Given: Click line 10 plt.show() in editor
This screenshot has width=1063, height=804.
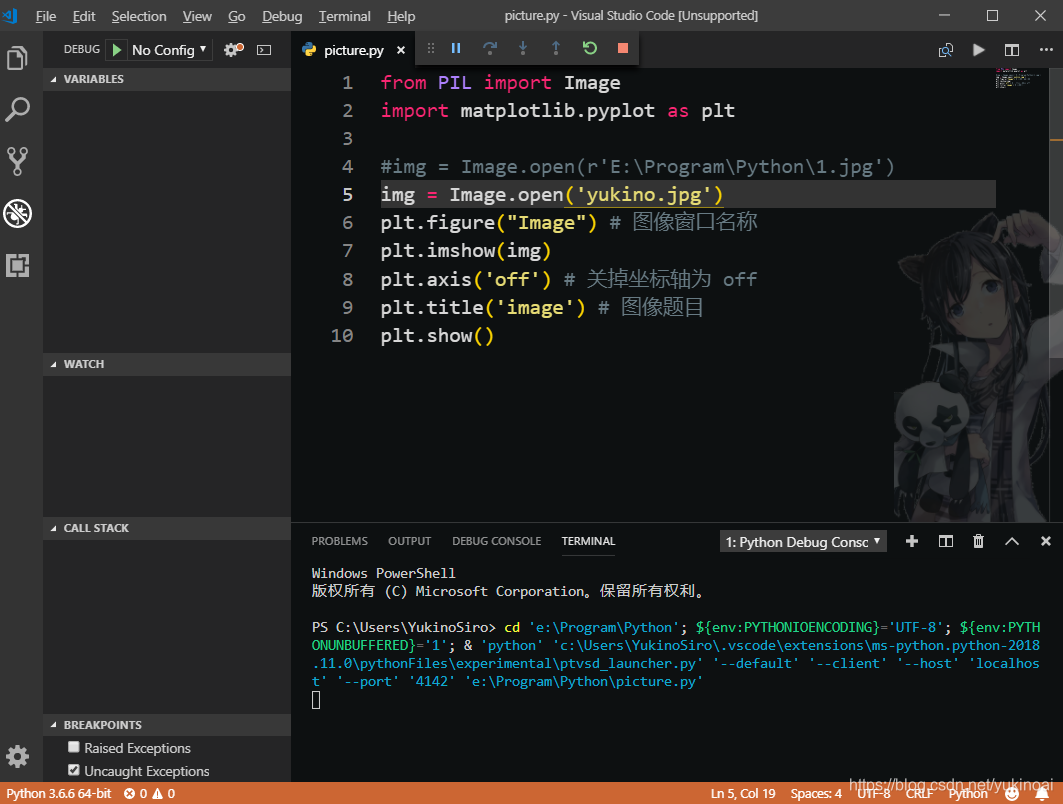Looking at the screenshot, I should [437, 336].
